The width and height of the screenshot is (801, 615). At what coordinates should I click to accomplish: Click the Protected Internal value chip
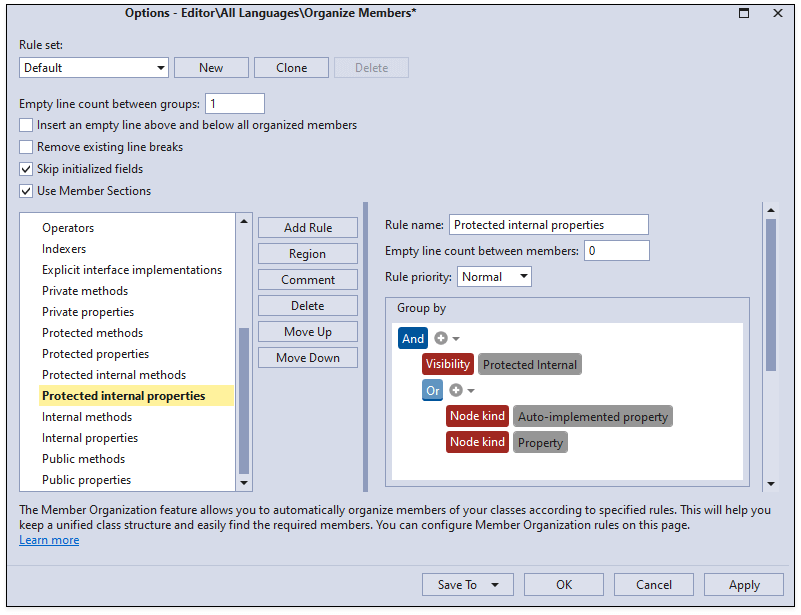(x=529, y=364)
